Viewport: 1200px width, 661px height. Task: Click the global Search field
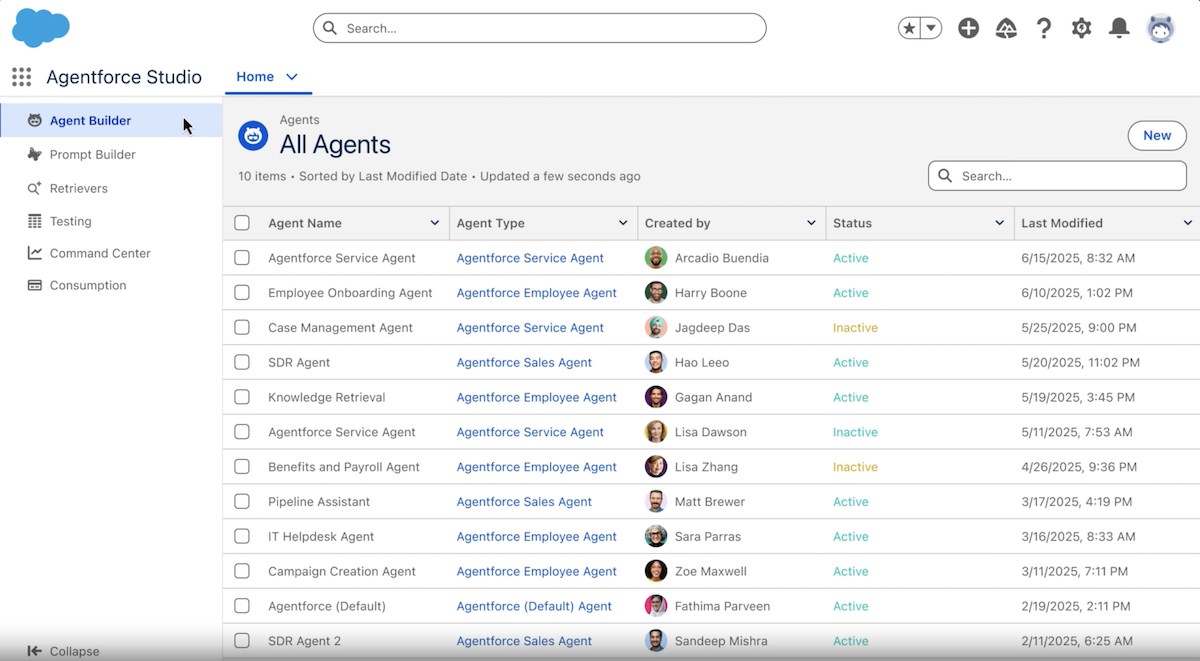coord(540,28)
